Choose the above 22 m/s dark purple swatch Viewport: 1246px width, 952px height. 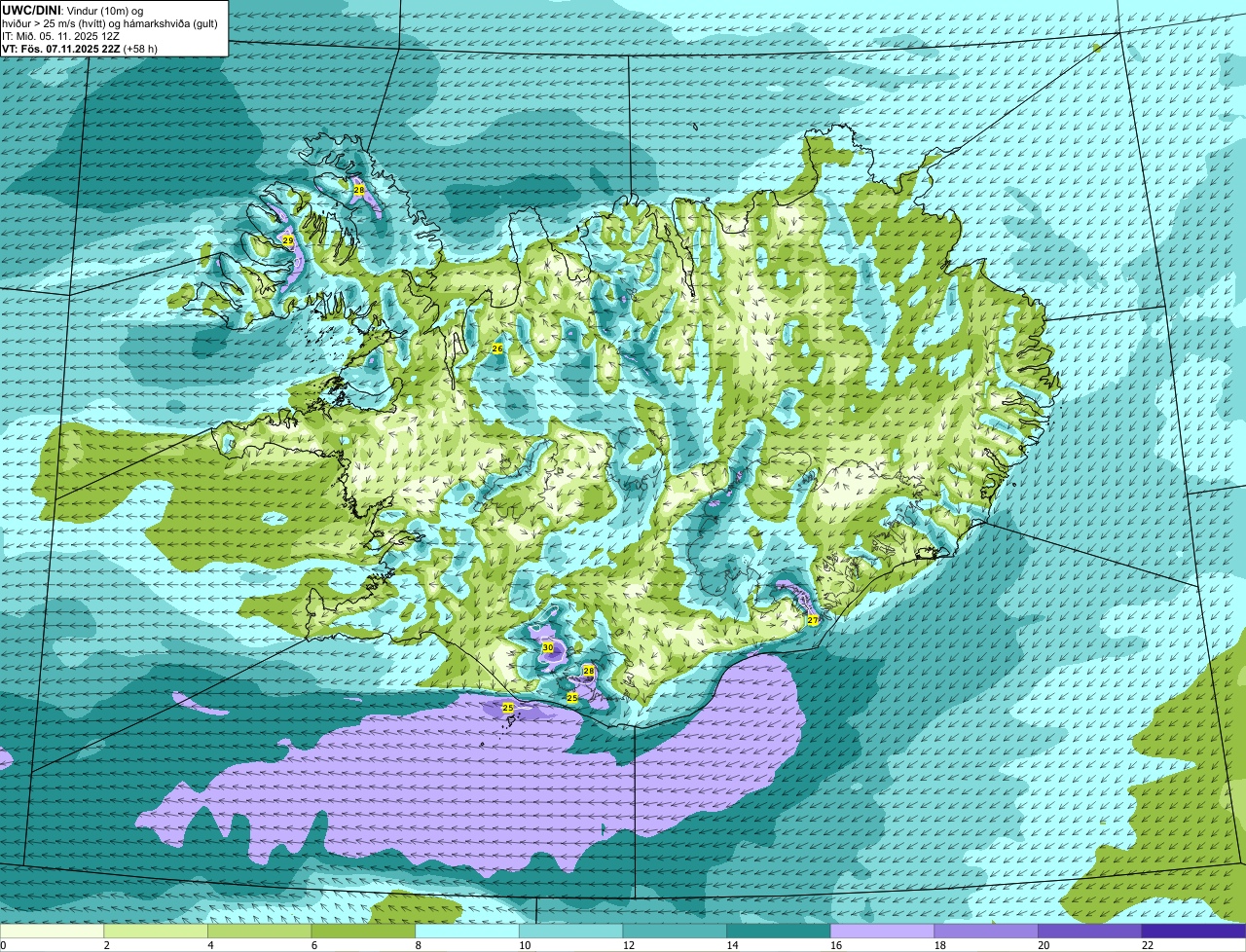tap(1193, 931)
